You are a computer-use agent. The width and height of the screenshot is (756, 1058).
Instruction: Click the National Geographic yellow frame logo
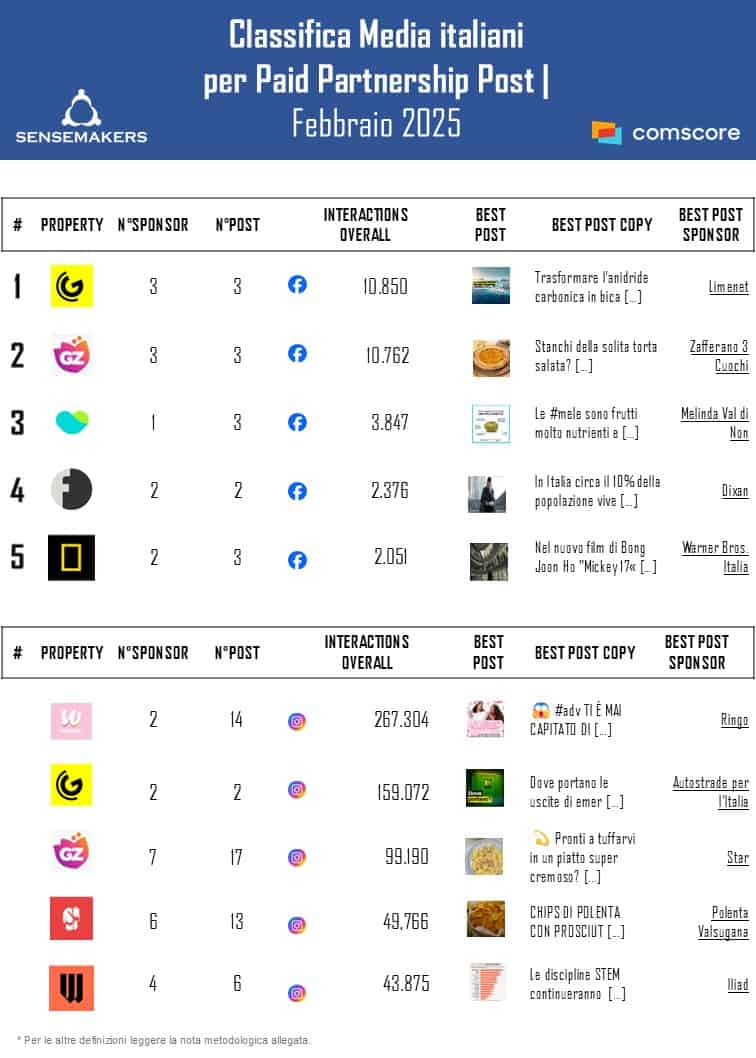pyautogui.click(x=72, y=558)
